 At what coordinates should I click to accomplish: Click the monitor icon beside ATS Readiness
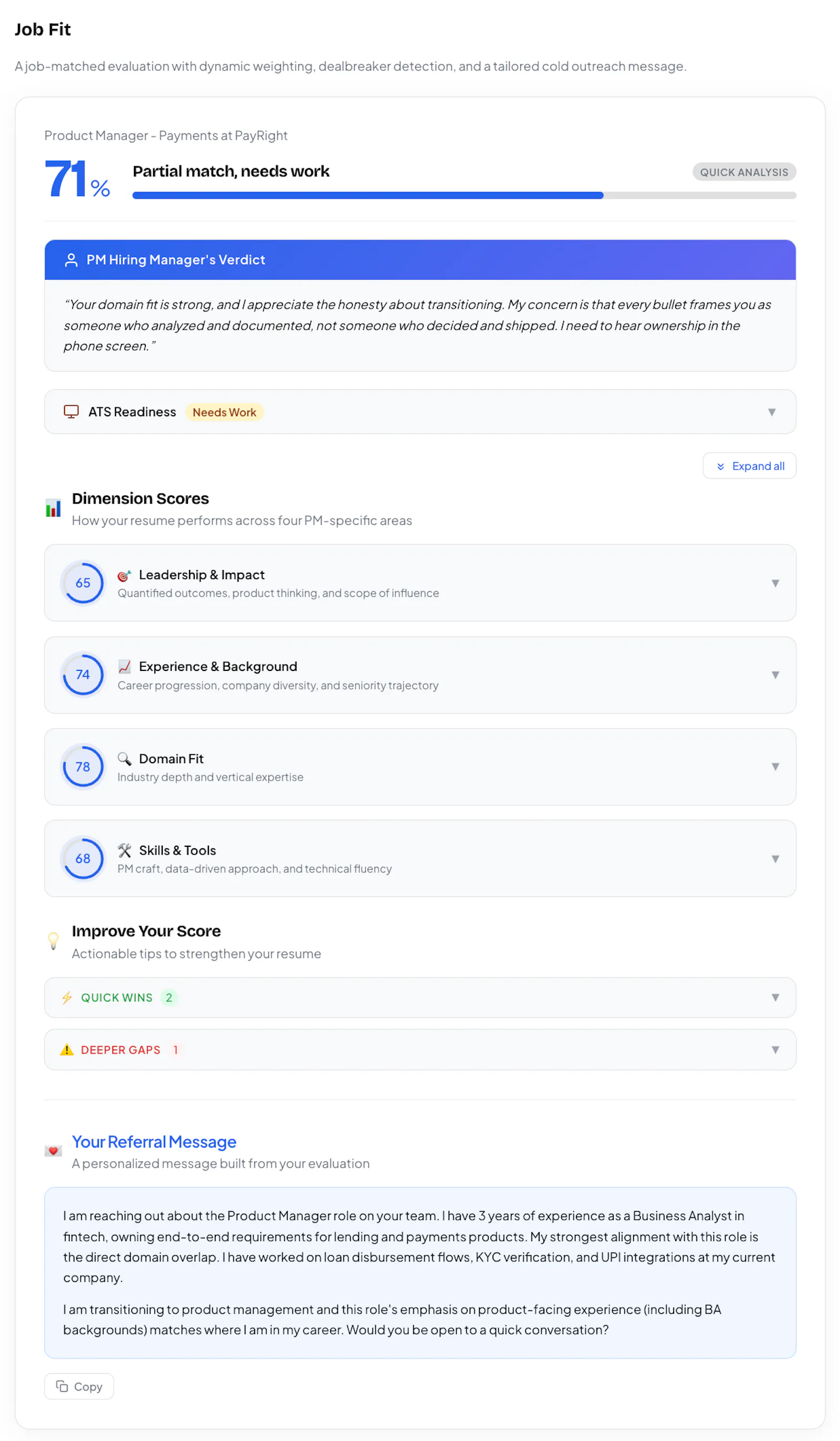[71, 412]
